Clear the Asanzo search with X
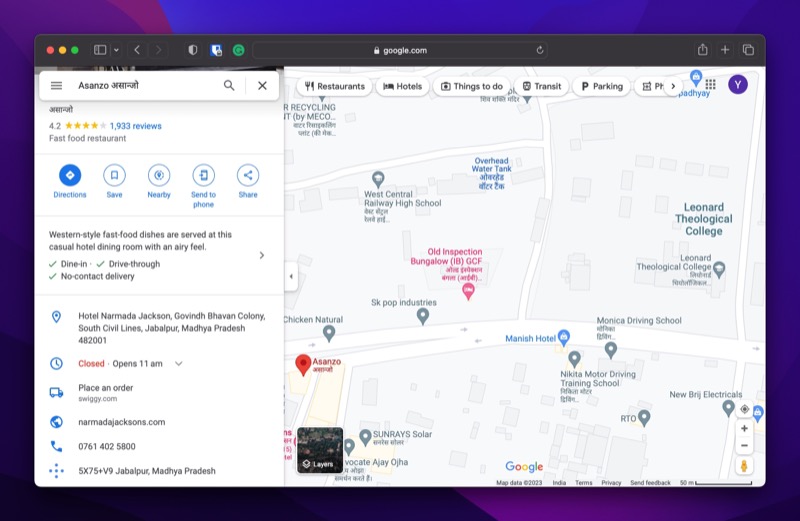The image size is (800, 521). (262, 86)
